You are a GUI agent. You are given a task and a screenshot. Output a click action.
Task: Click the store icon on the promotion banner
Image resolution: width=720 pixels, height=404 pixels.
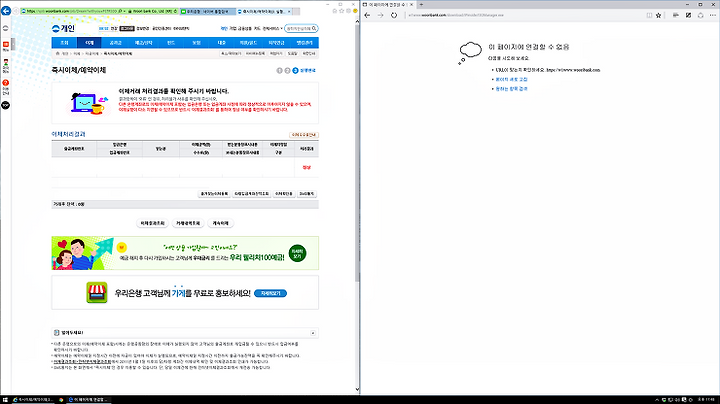click(x=96, y=292)
